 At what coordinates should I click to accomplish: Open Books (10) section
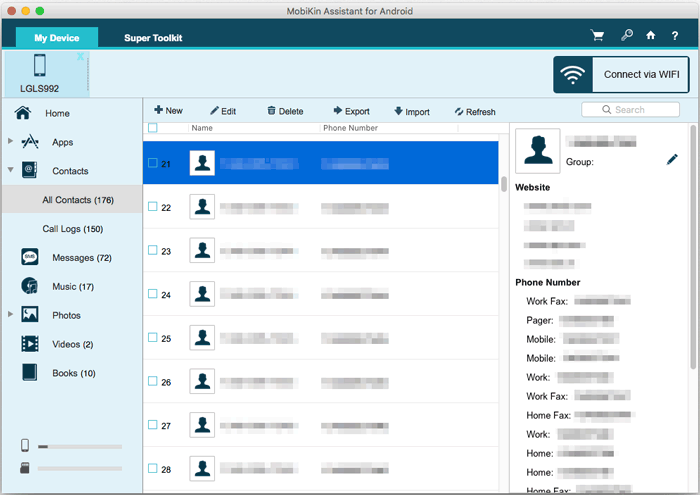coord(74,373)
